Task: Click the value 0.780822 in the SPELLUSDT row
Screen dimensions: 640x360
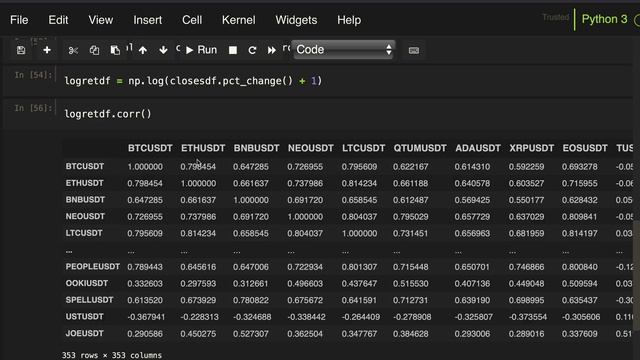Action: click(251, 300)
